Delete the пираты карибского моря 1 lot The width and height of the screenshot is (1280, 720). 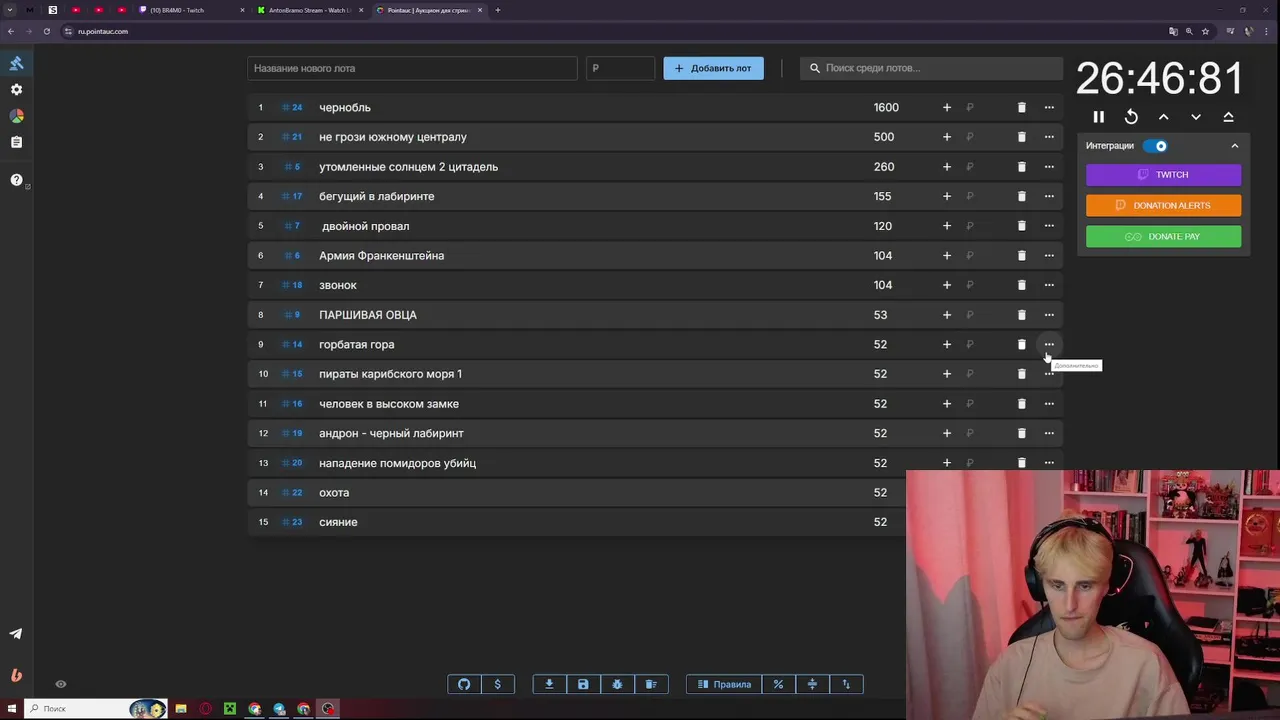(1021, 374)
